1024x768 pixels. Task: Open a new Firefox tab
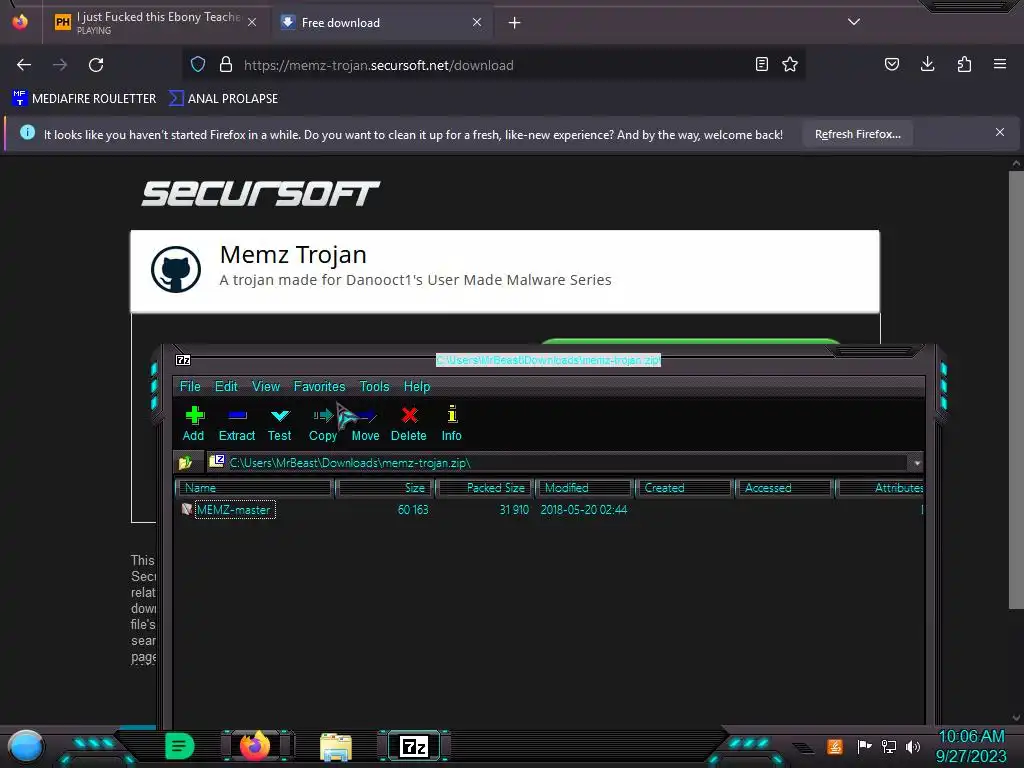(x=515, y=23)
